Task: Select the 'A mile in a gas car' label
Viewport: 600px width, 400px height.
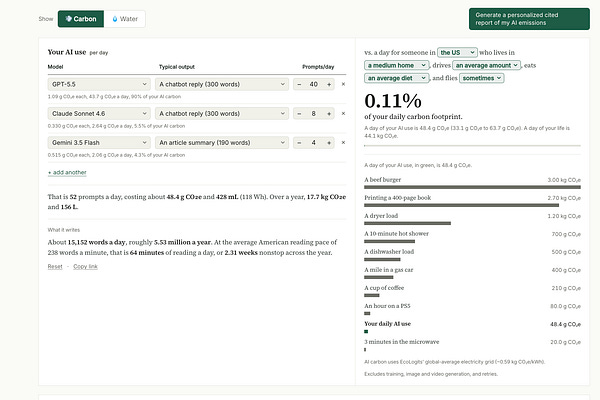Action: tap(389, 269)
